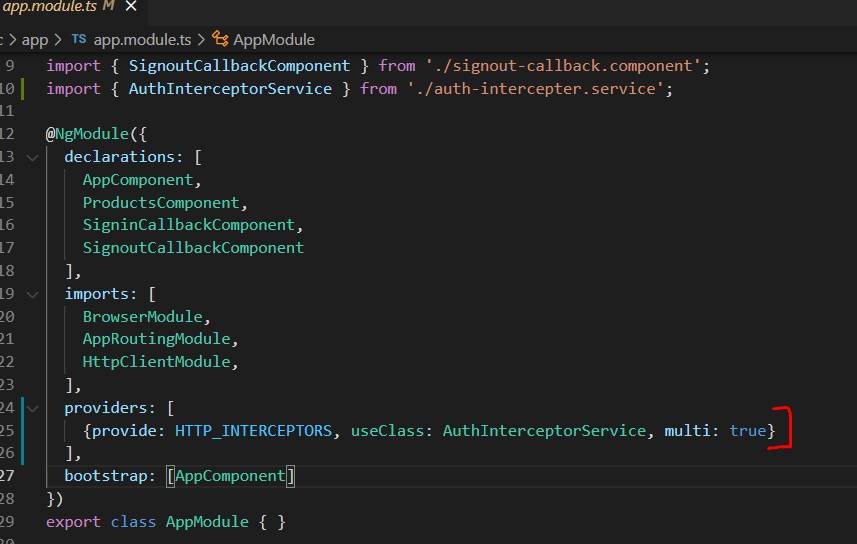The width and height of the screenshot is (857, 544).
Task: Click the 'true' value after multi
Action: click(748, 431)
